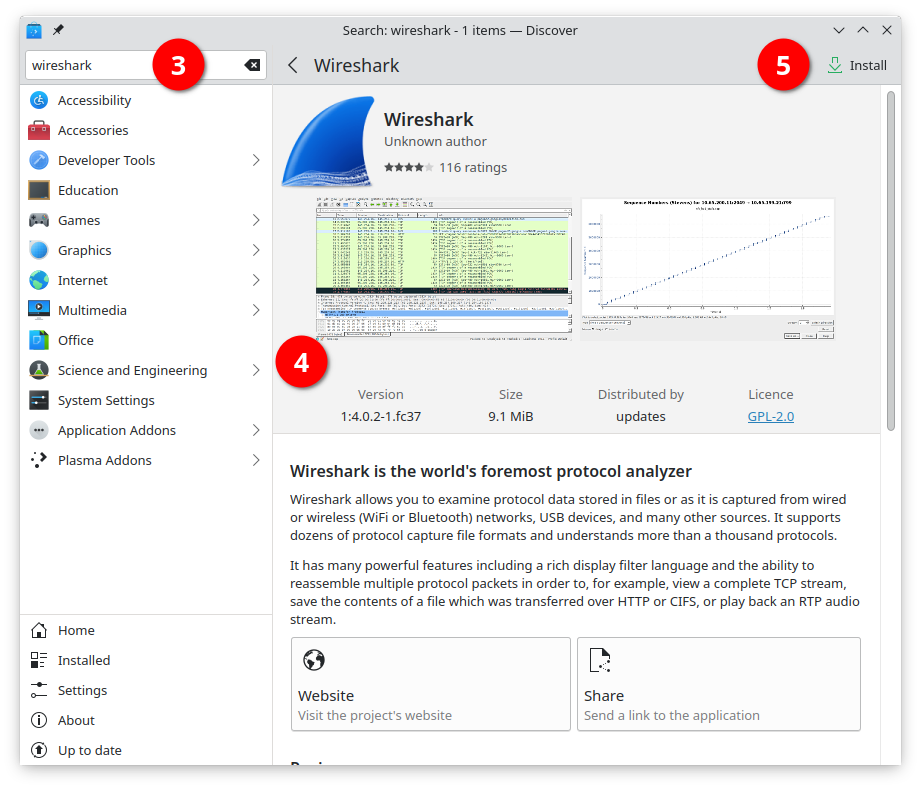Click the Internet globe icon
Viewport: 921px width, 789px height.
[x=39, y=280]
